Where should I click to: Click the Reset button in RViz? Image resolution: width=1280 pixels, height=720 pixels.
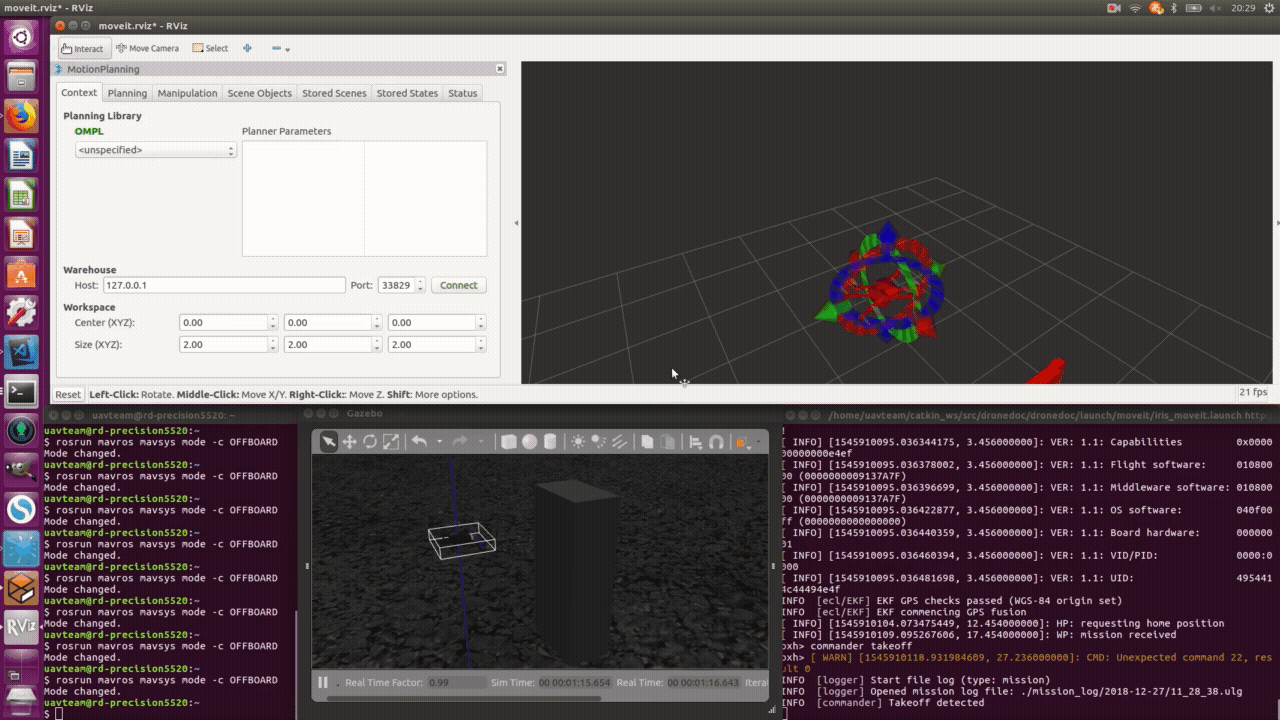click(68, 394)
